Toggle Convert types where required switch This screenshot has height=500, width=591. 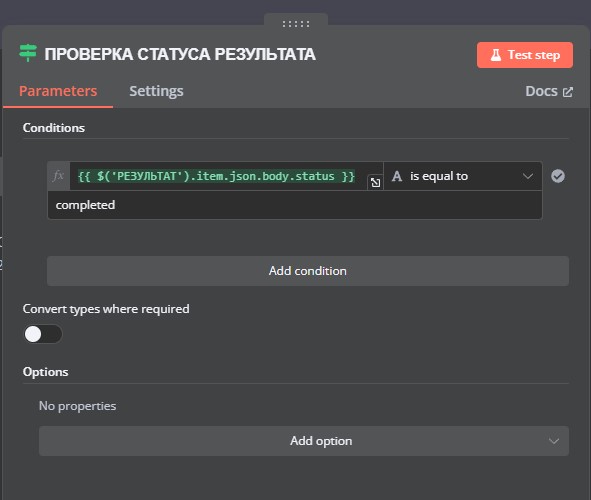click(43, 334)
